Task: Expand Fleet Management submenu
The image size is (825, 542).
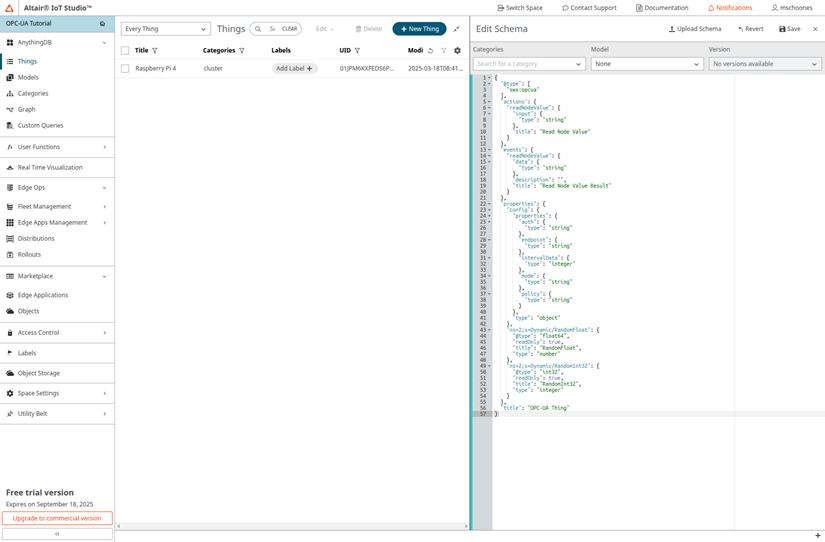Action: click(x=105, y=207)
